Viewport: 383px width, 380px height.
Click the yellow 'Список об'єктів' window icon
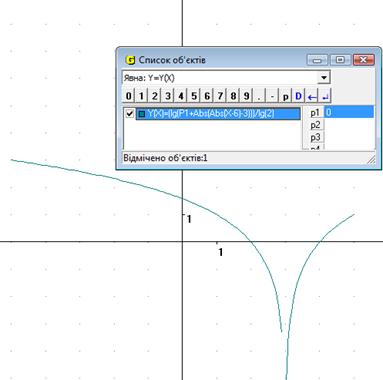(x=130, y=60)
